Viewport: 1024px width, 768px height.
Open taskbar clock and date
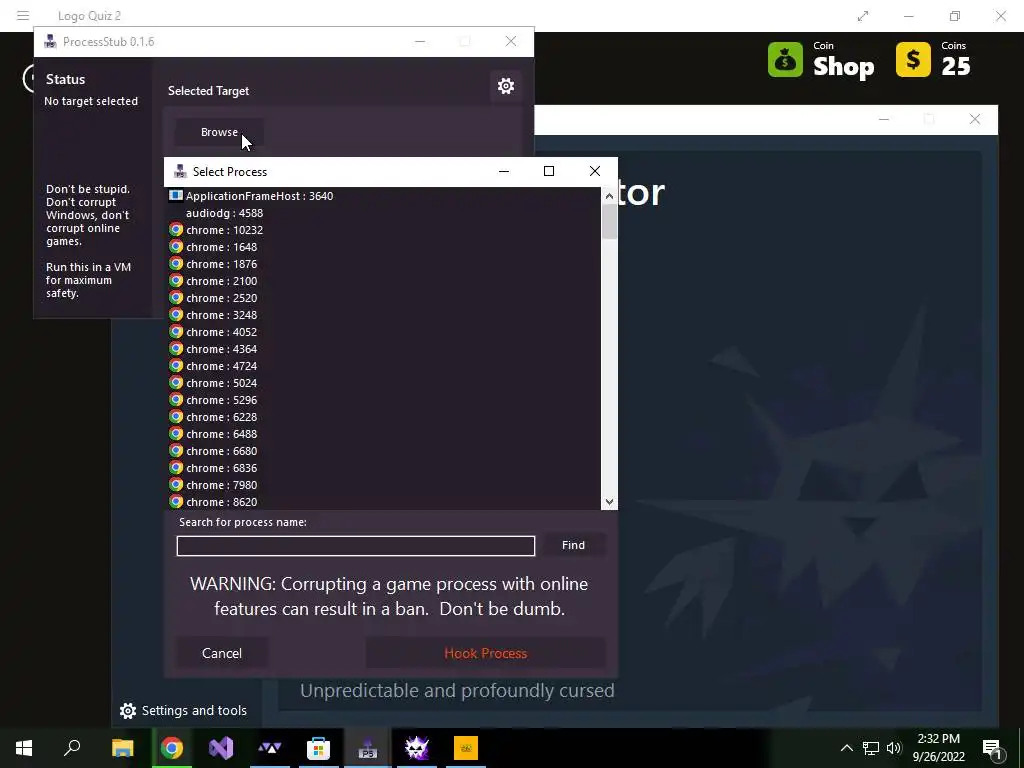point(938,748)
